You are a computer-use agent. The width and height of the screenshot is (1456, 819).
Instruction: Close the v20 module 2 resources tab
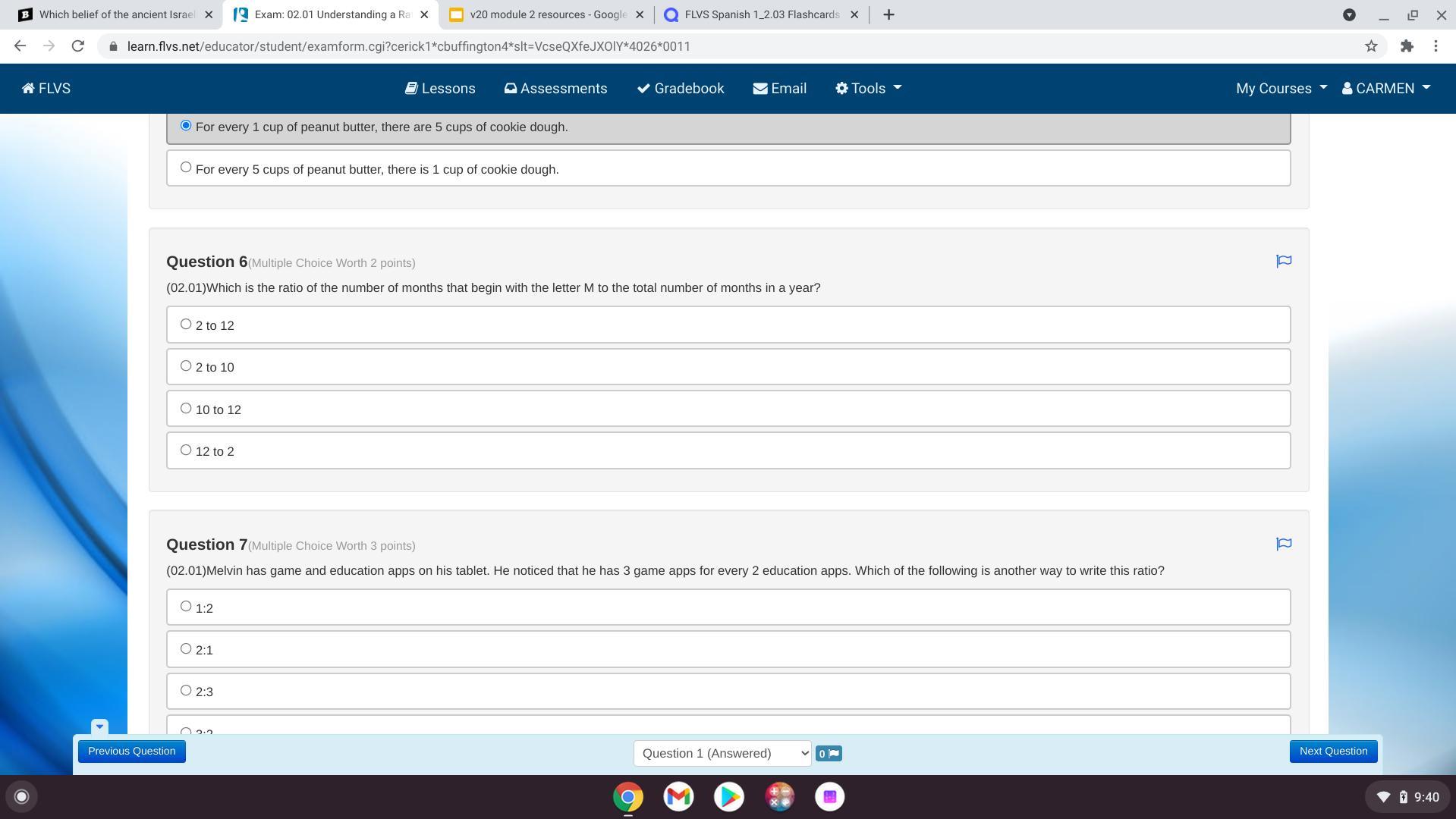click(x=640, y=14)
